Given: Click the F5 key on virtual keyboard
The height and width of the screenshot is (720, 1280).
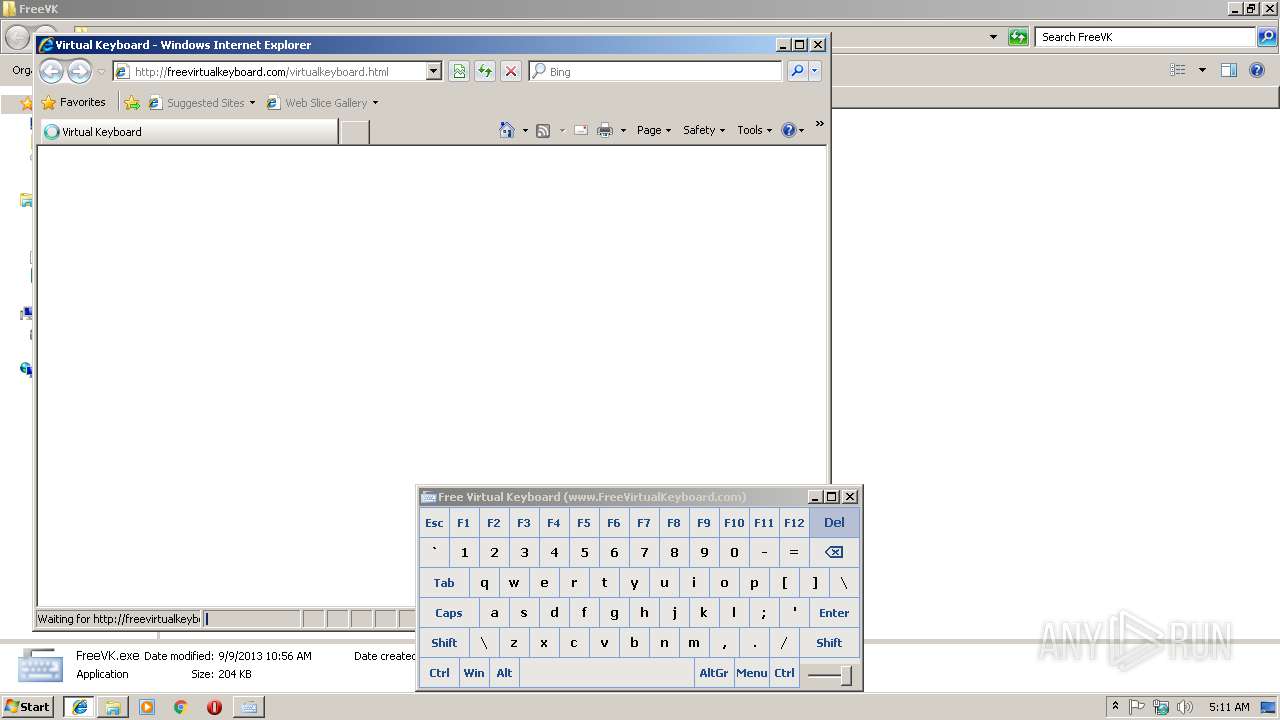Looking at the screenshot, I should pyautogui.click(x=584, y=522).
